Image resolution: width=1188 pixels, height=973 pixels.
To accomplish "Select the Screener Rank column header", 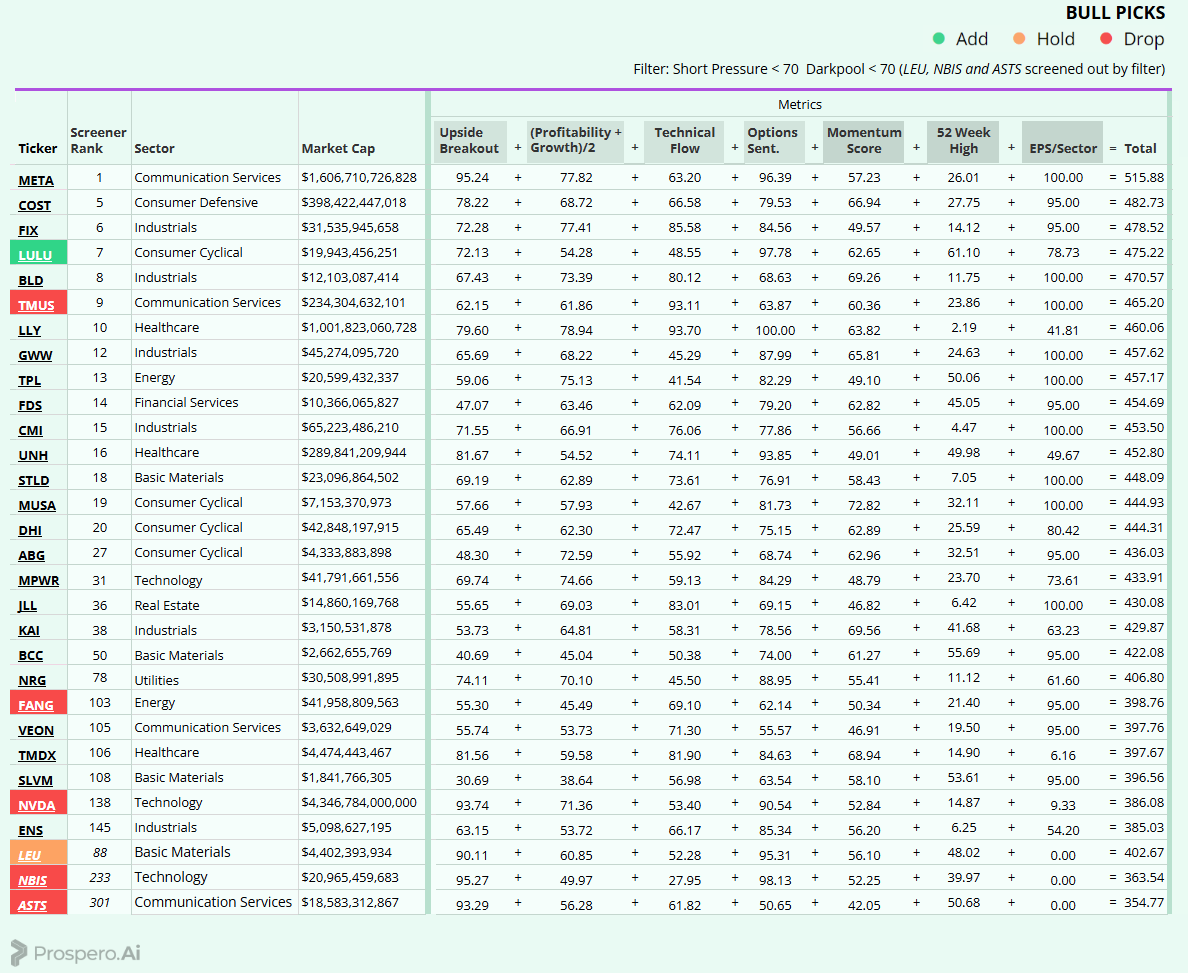I will click(98, 140).
